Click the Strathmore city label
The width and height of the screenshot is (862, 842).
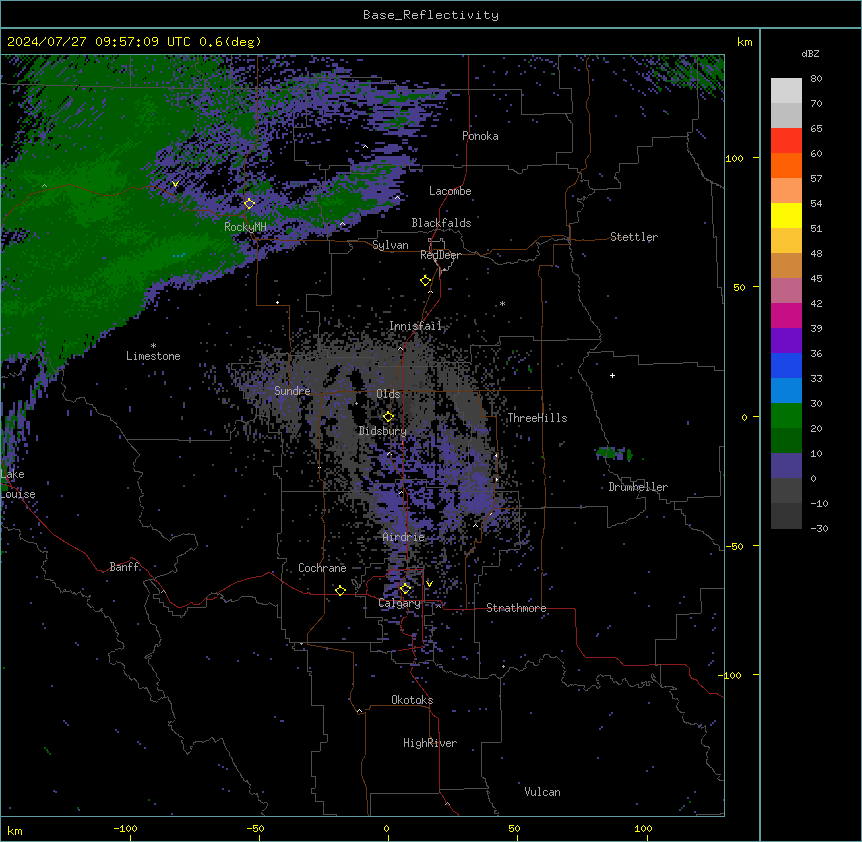[516, 608]
